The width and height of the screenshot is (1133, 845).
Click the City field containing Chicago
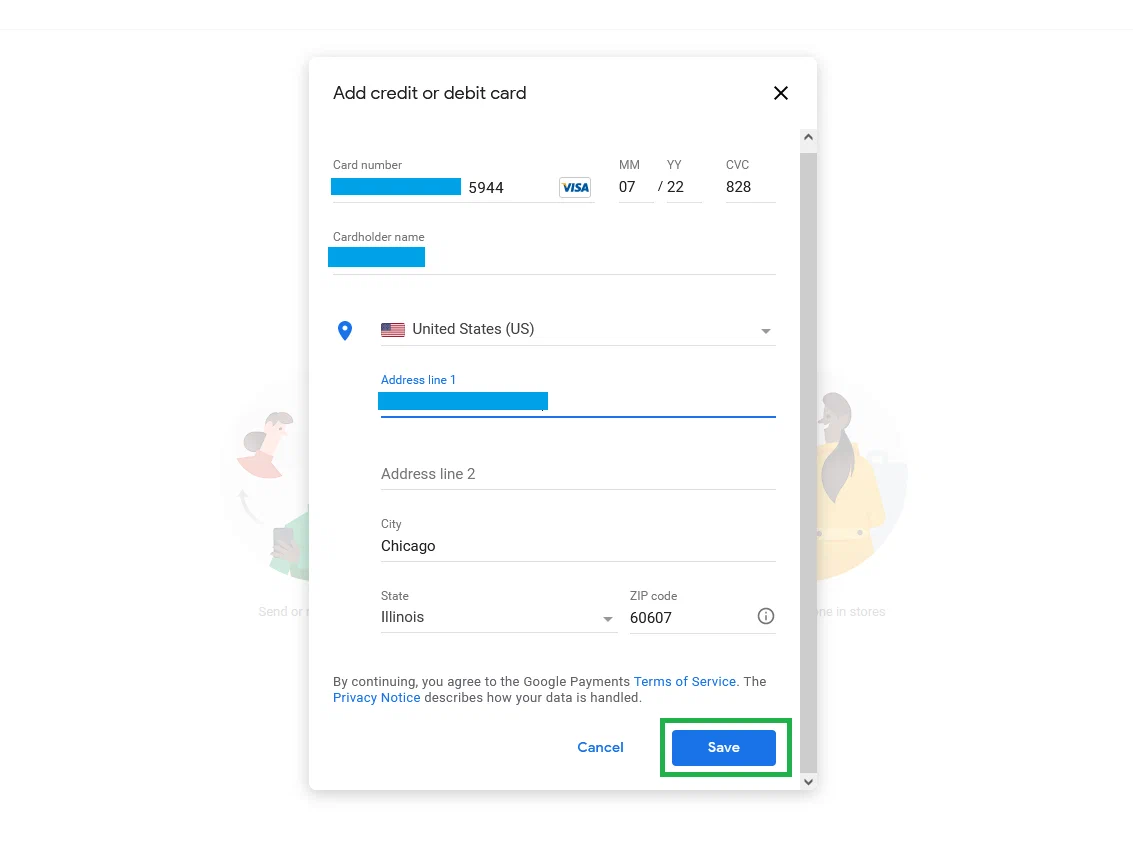point(578,546)
